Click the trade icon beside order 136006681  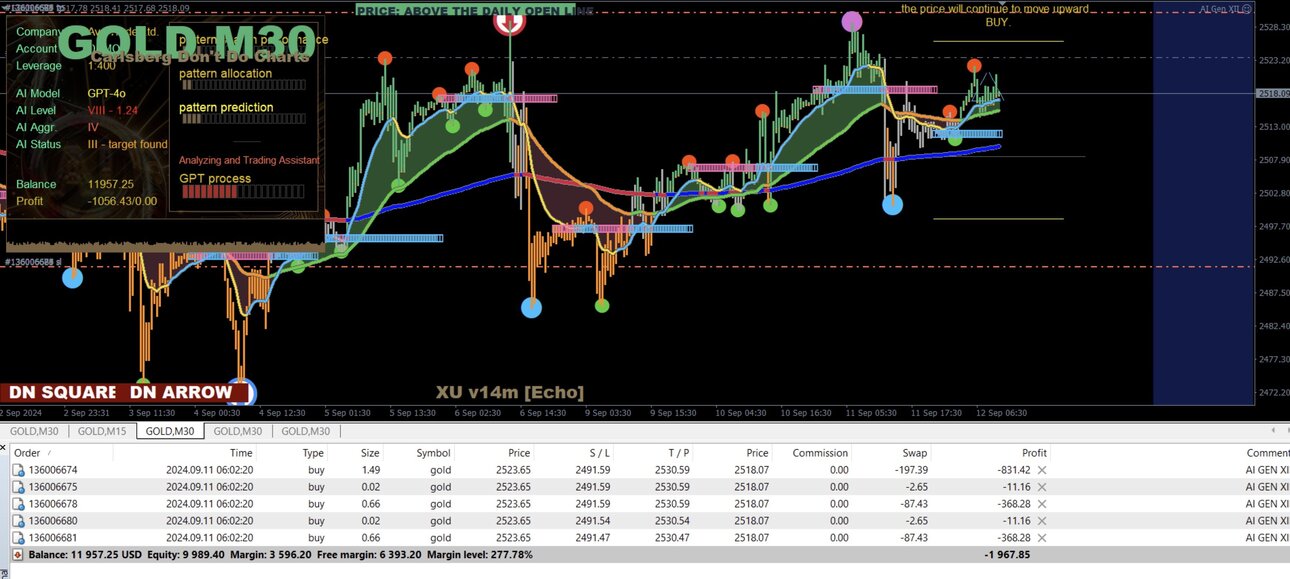(18, 538)
